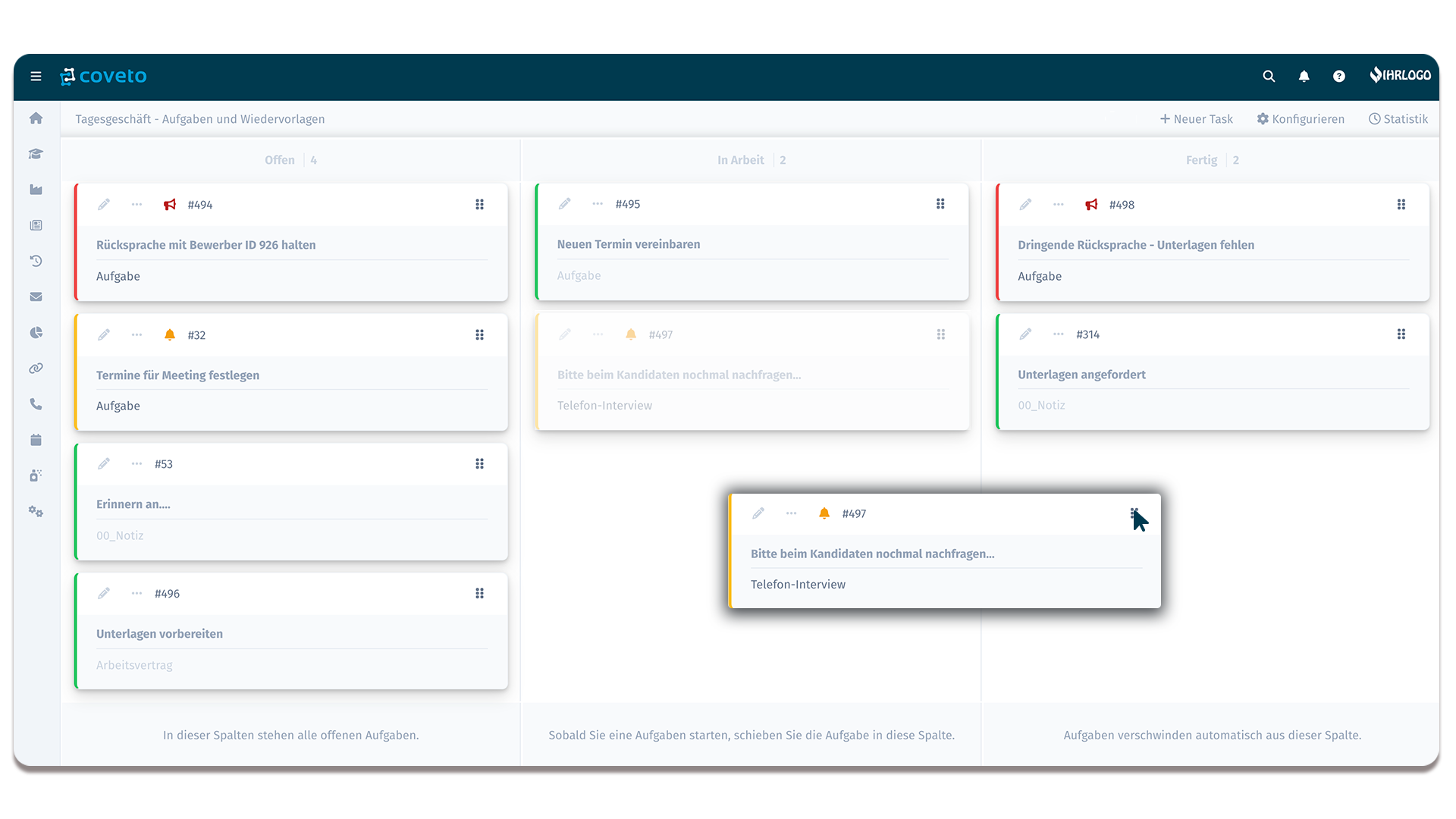
Task: Open the pie chart icon in the sidebar
Action: pos(36,332)
